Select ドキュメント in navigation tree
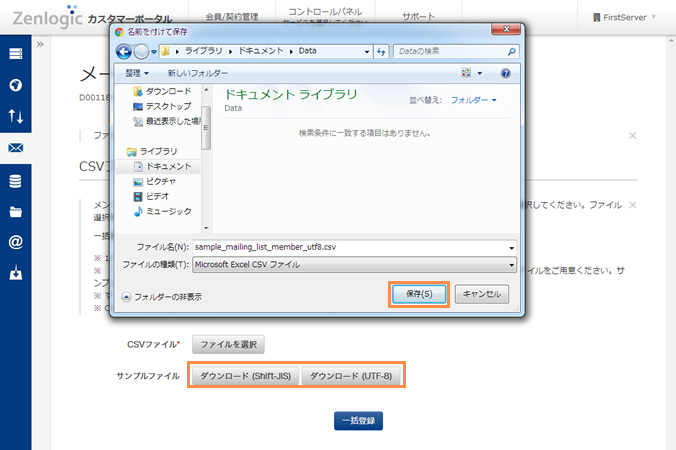Screen dimensions: 676x450 (x=163, y=166)
